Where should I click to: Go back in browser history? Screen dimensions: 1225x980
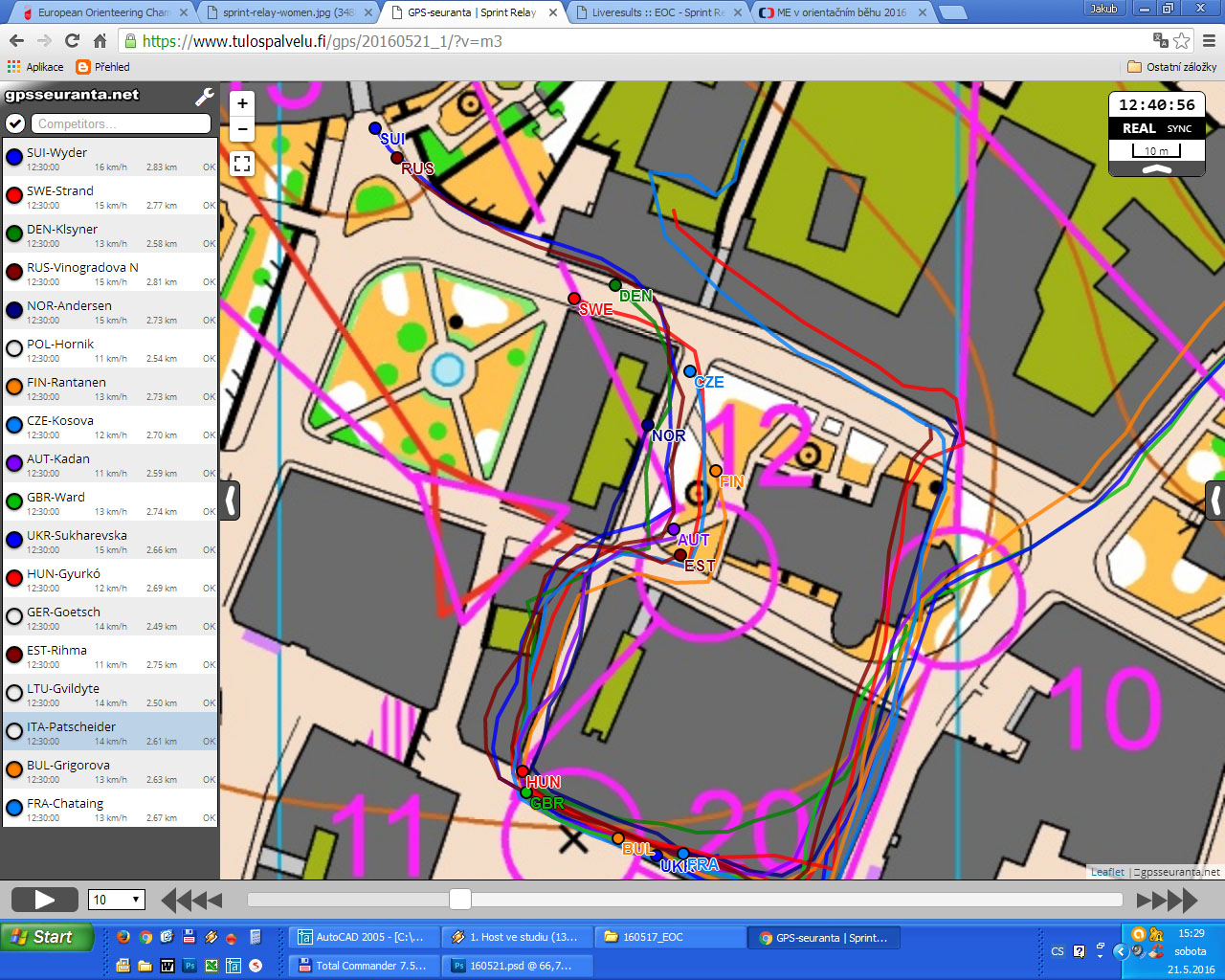tap(16, 41)
